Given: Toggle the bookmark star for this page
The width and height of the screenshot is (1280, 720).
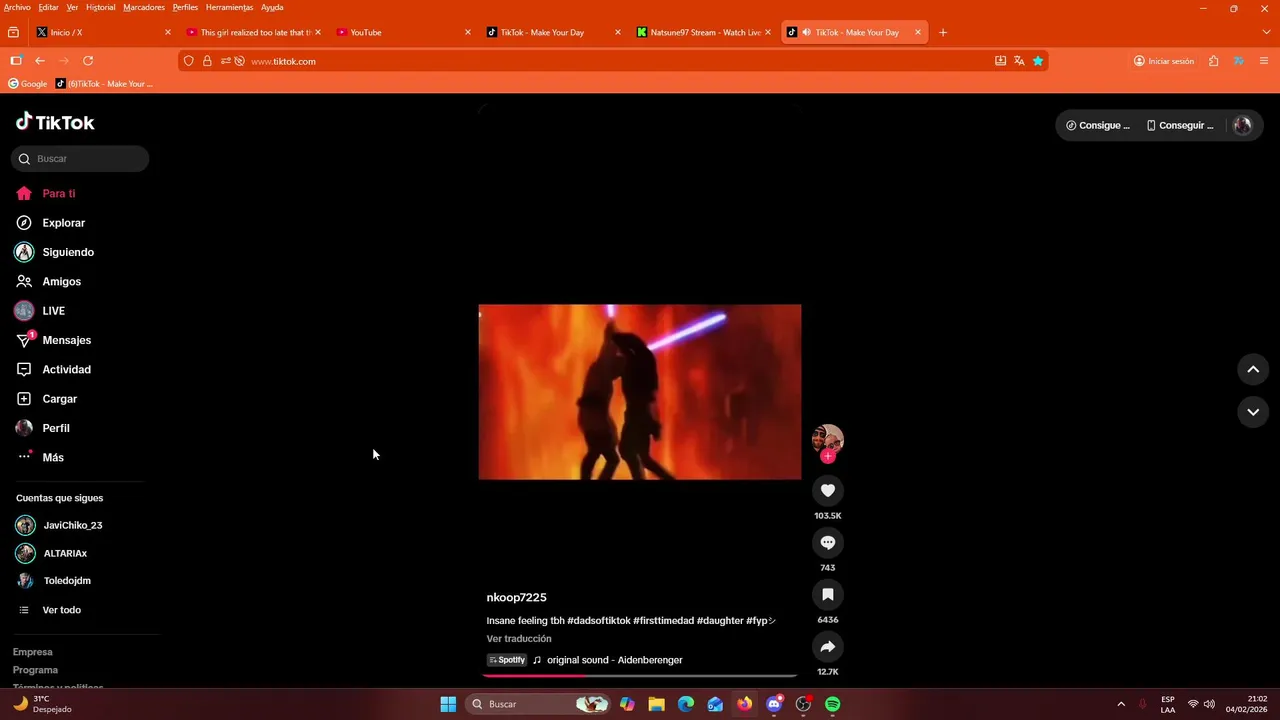Looking at the screenshot, I should [x=1038, y=61].
